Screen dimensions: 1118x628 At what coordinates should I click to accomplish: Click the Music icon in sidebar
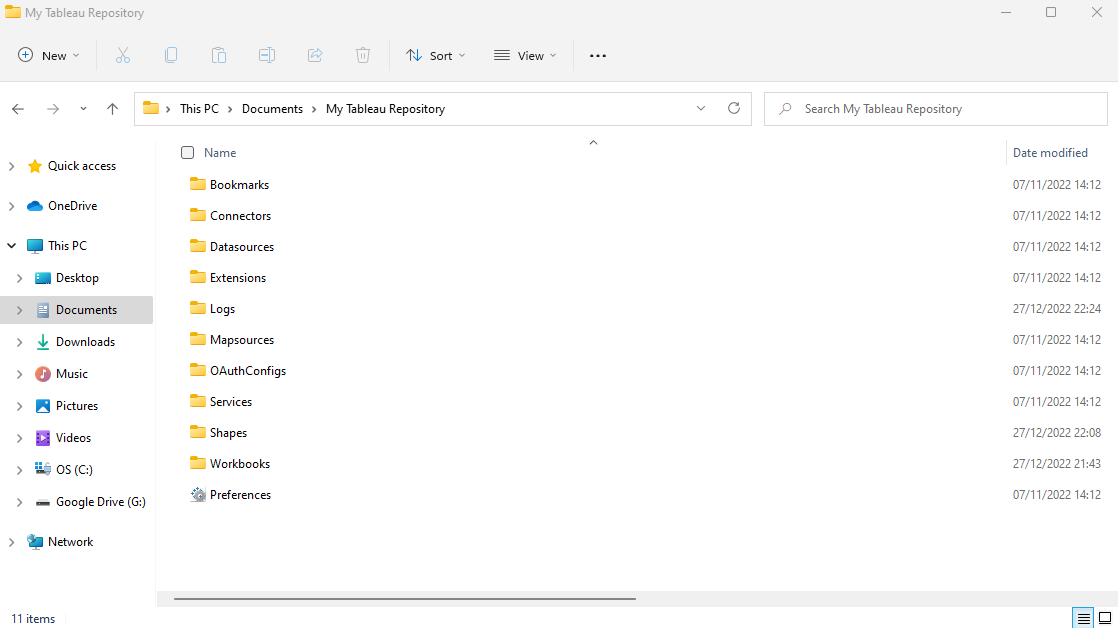(x=43, y=374)
